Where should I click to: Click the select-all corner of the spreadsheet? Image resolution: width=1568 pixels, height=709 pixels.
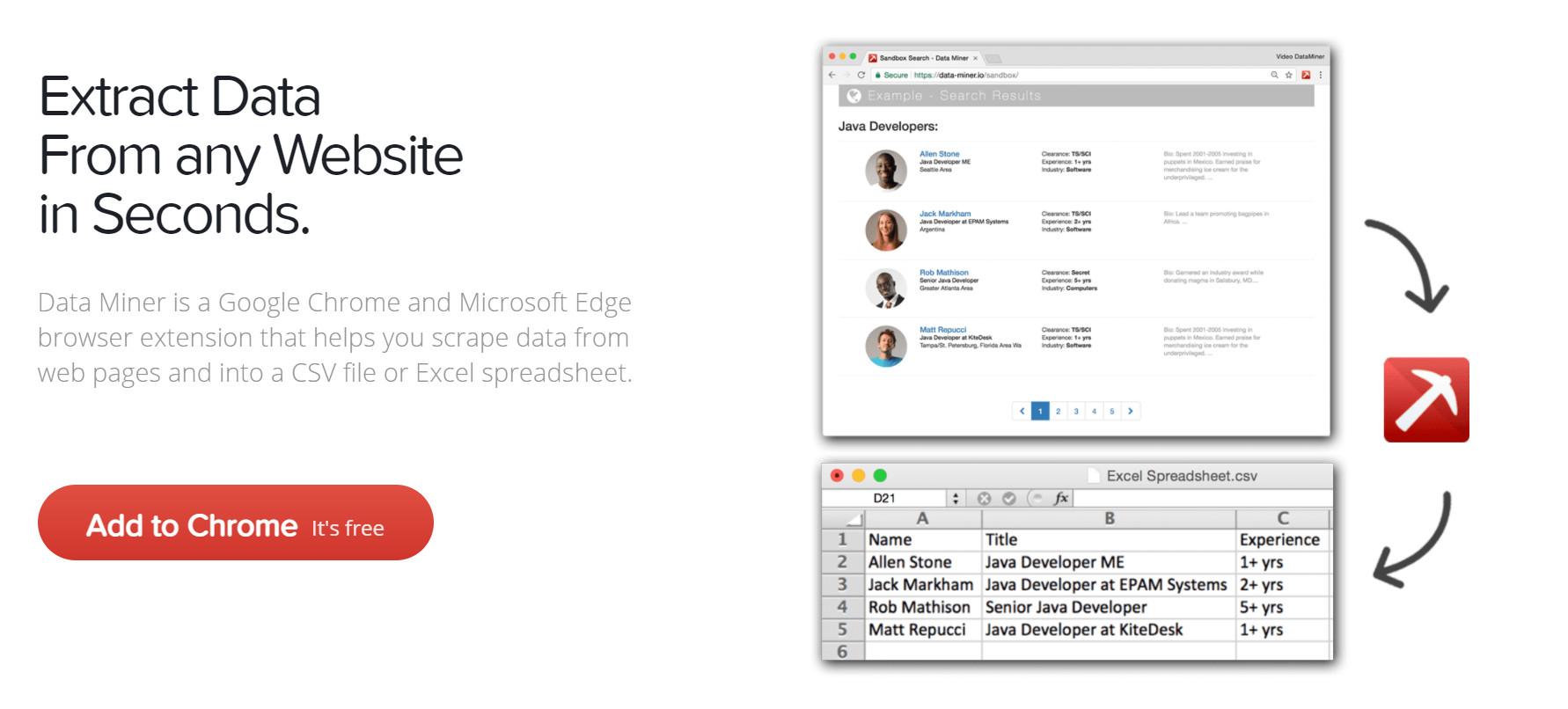(843, 518)
